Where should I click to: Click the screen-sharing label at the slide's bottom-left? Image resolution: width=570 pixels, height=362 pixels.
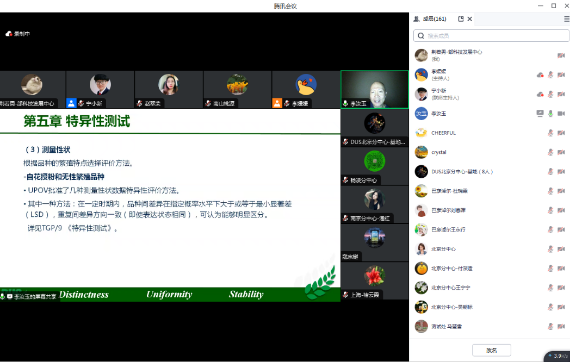point(29,296)
